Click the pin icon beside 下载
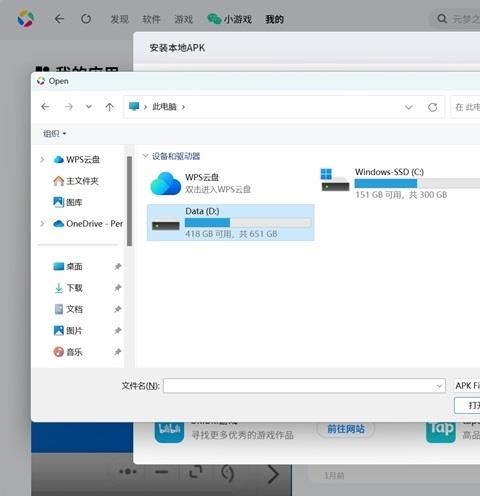Viewport: 480px width, 496px height. click(117, 288)
